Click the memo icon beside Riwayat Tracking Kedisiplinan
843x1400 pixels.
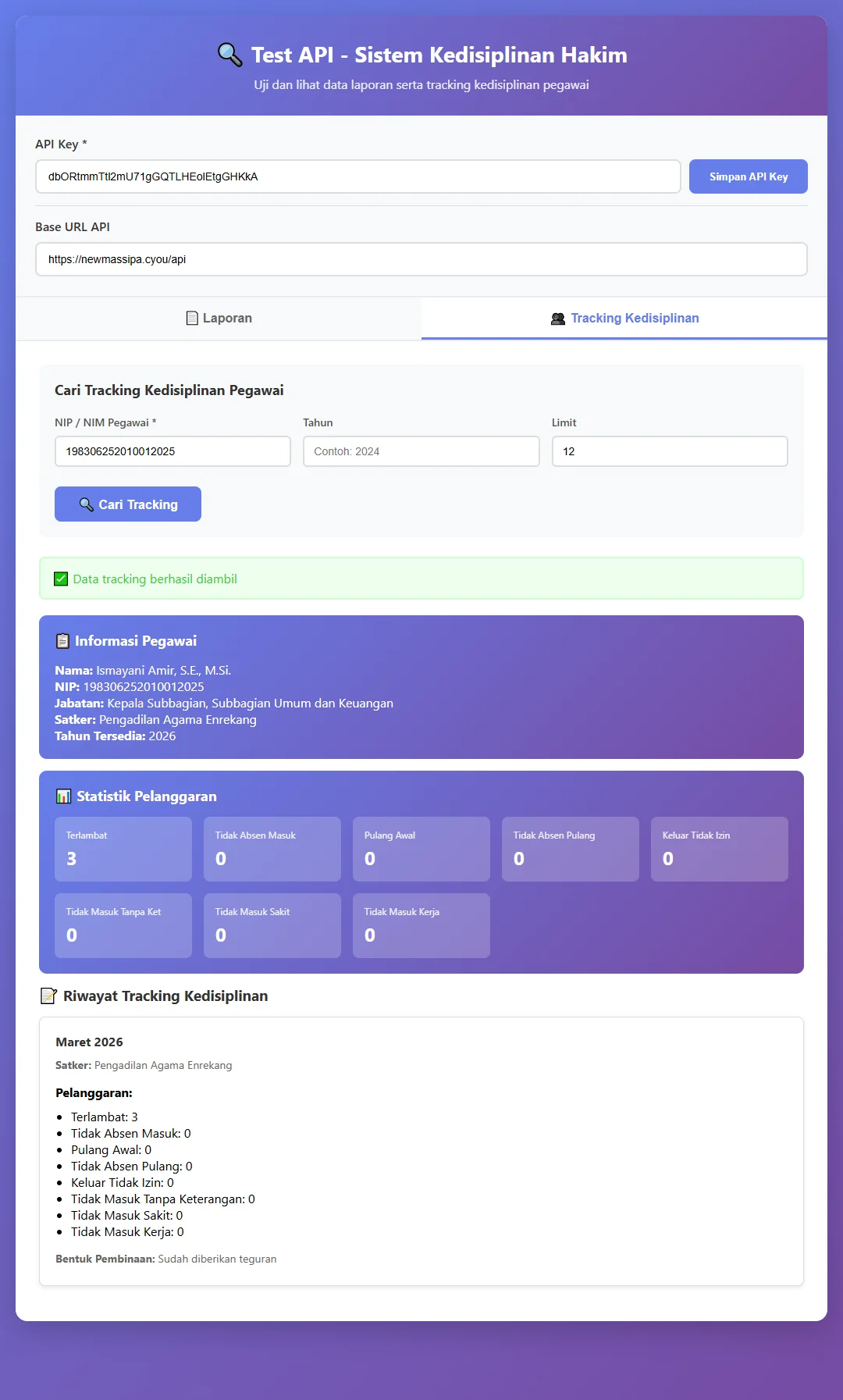click(x=48, y=996)
